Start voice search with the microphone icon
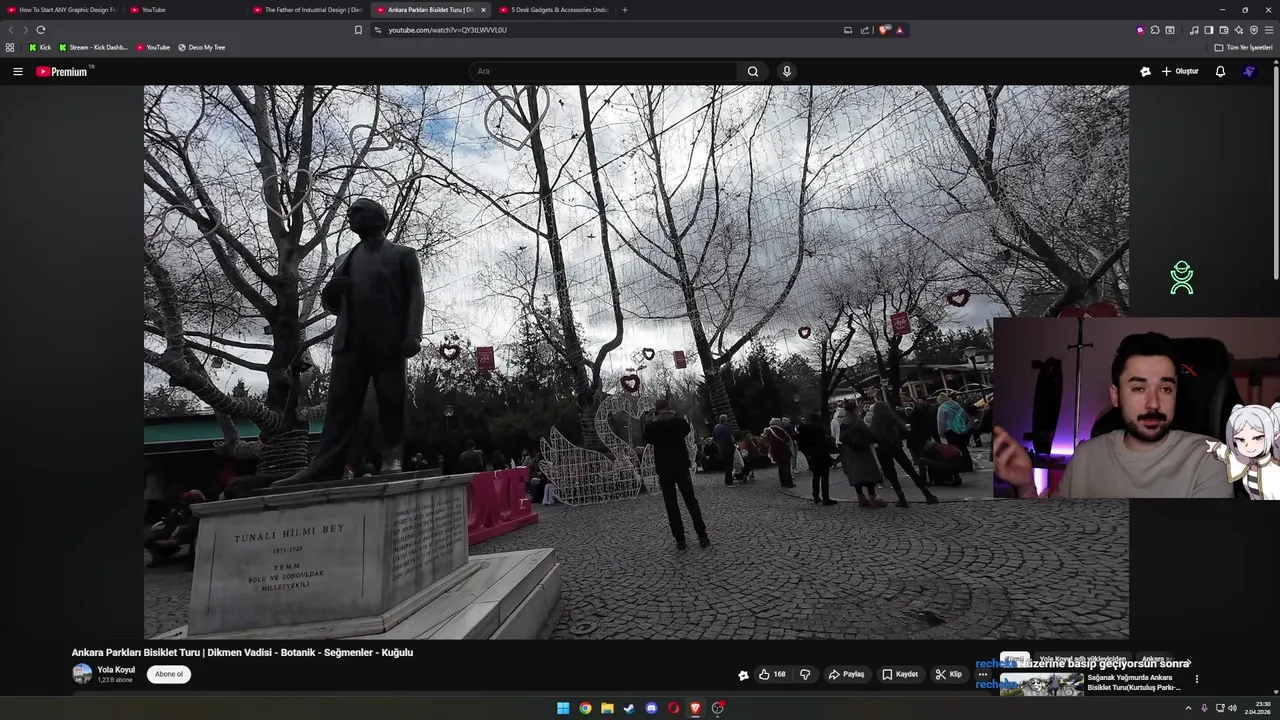Viewport: 1280px width, 720px height. 786,71
